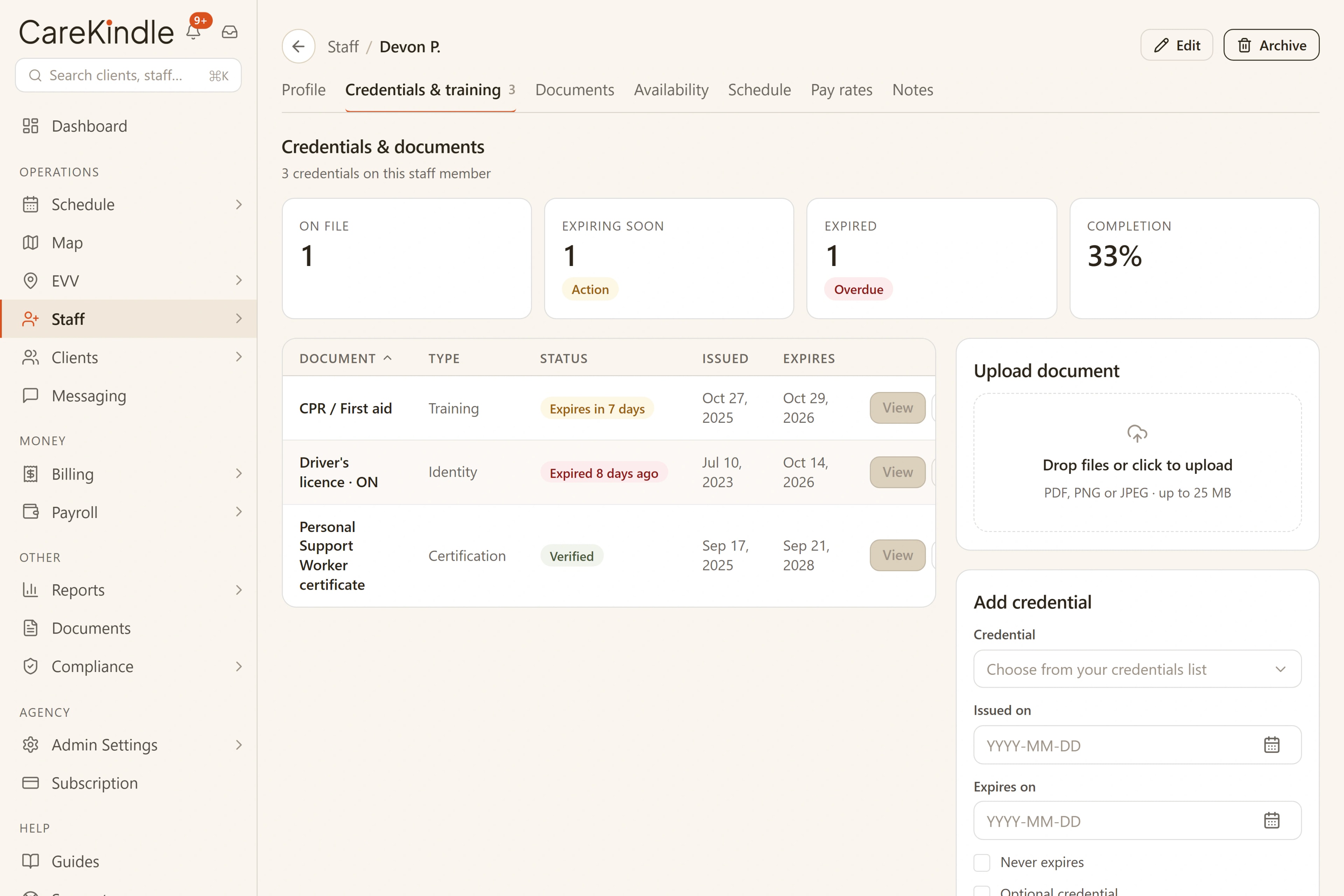Expand the Schedule sidebar section
Image resolution: width=1344 pixels, height=896 pixels.
[239, 204]
